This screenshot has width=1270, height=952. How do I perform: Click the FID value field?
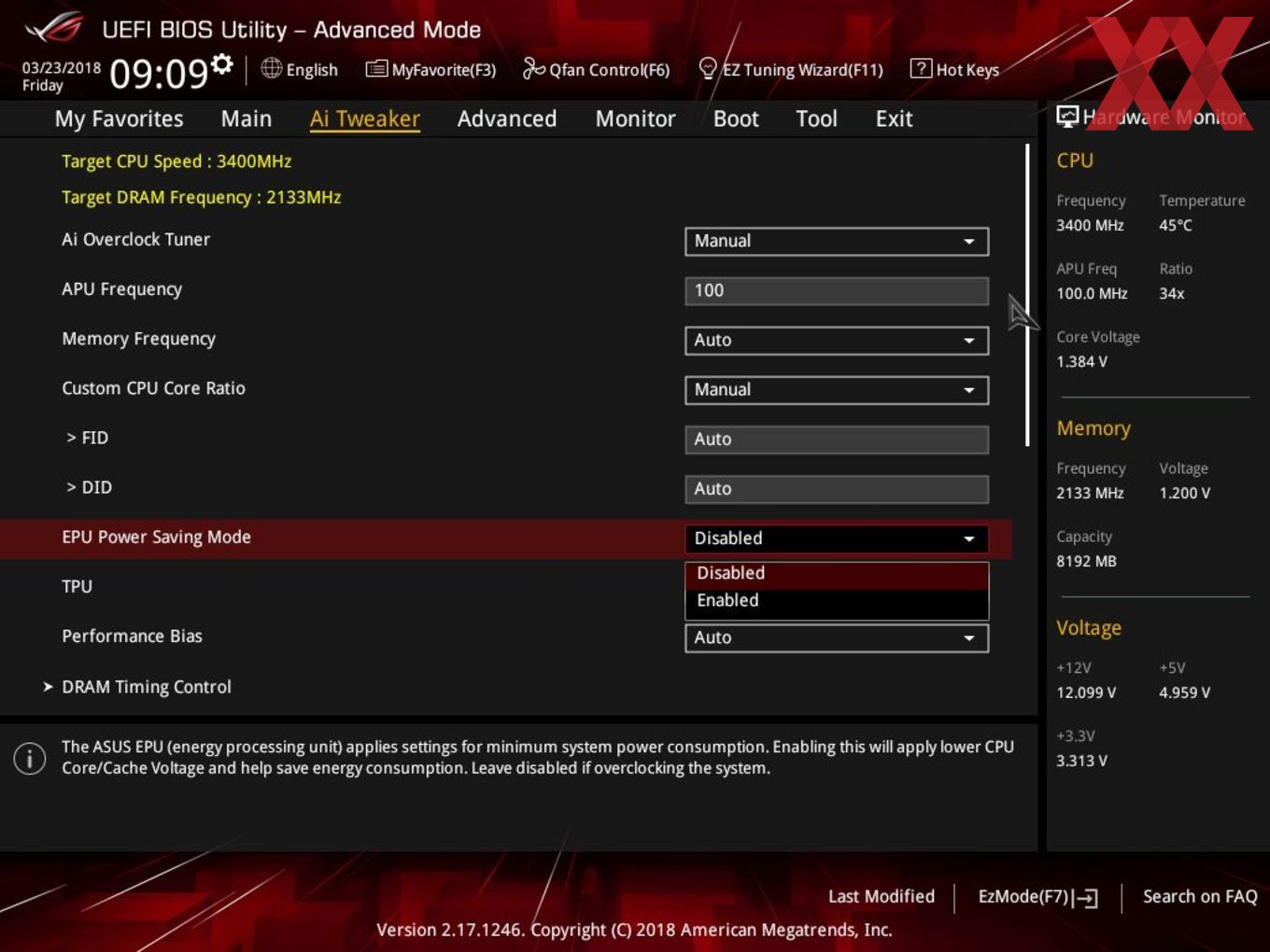pos(837,439)
